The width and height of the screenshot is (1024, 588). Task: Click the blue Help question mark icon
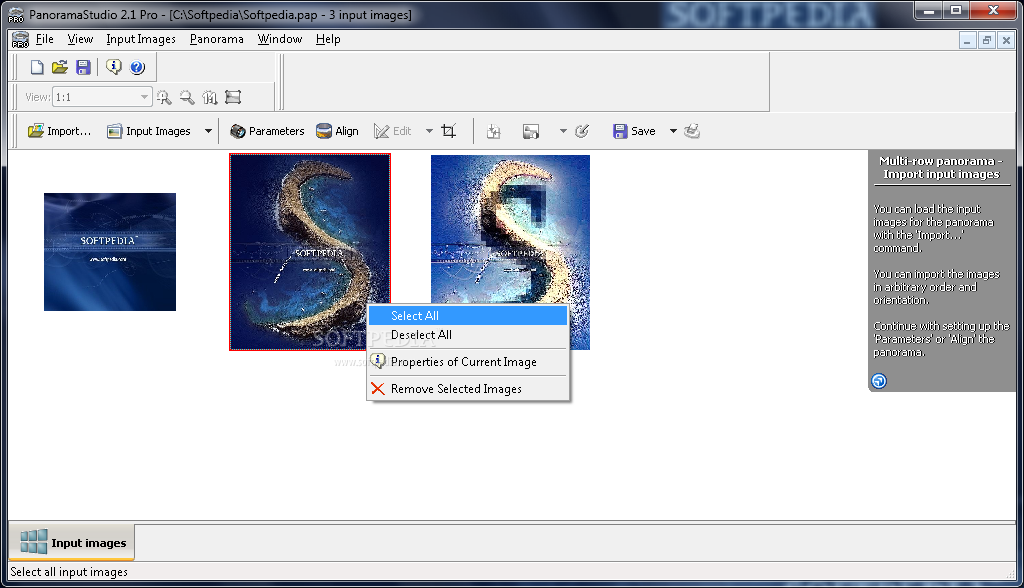coord(137,68)
